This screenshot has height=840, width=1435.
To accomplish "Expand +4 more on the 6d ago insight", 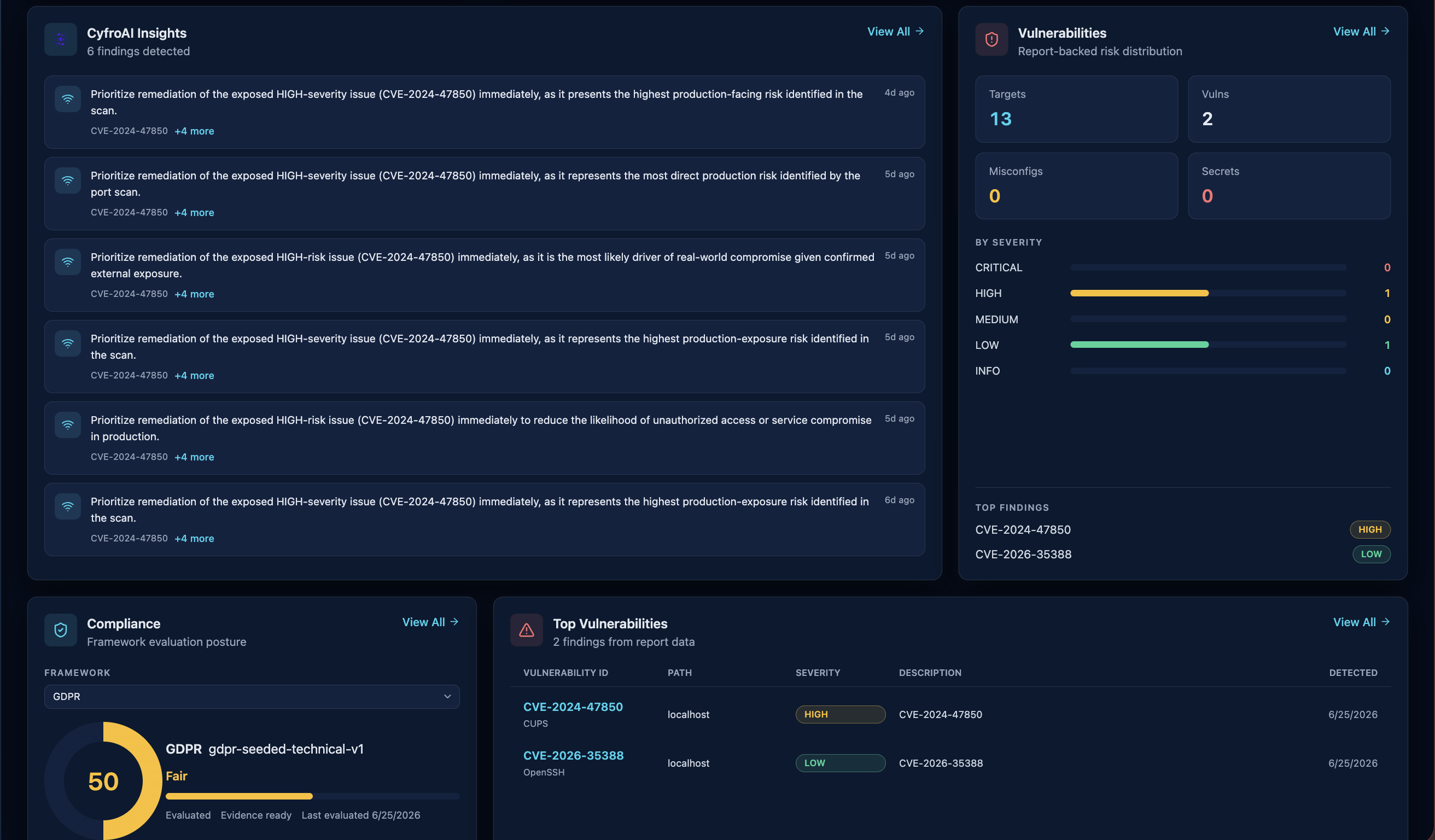I will 194,538.
